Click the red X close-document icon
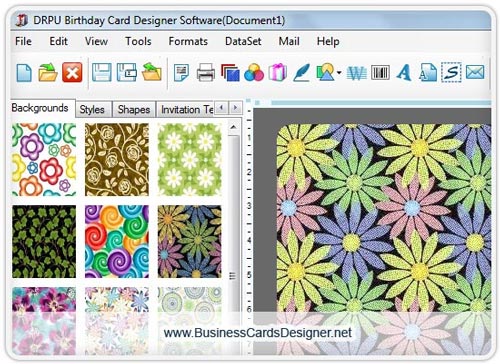Viewport: 500px width, 364px height. (72, 72)
